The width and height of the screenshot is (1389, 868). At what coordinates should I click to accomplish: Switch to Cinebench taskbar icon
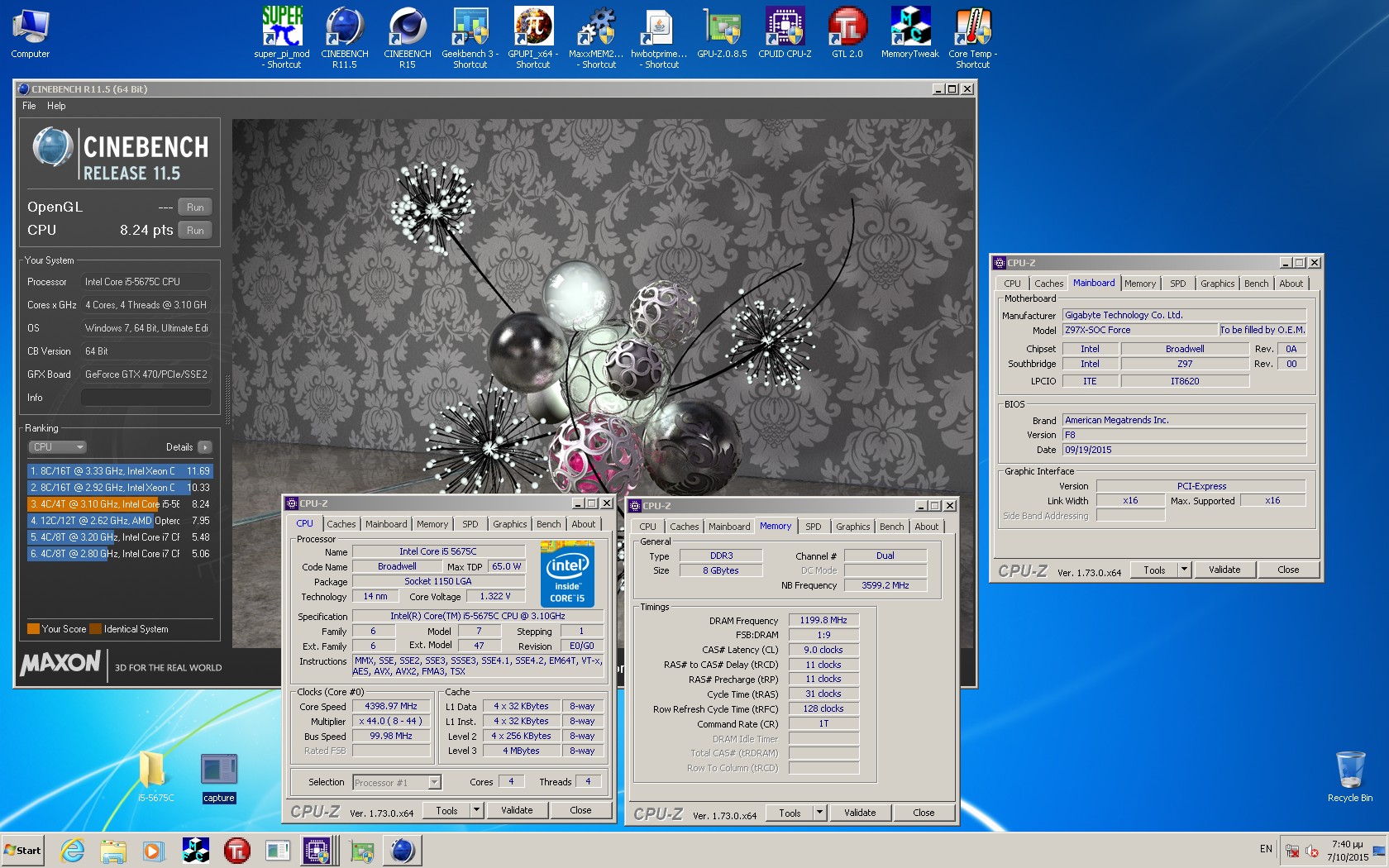403,850
